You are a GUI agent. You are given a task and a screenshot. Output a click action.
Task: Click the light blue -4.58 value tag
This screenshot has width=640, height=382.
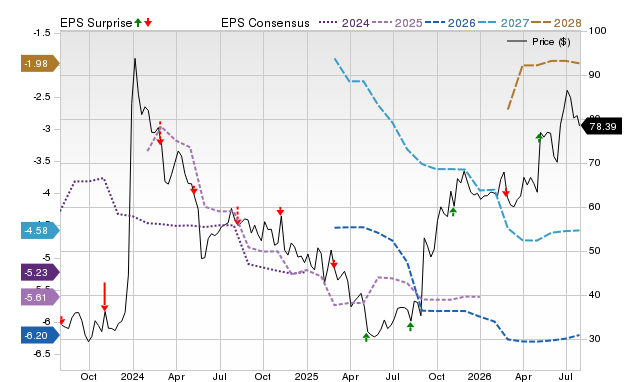tap(40, 231)
